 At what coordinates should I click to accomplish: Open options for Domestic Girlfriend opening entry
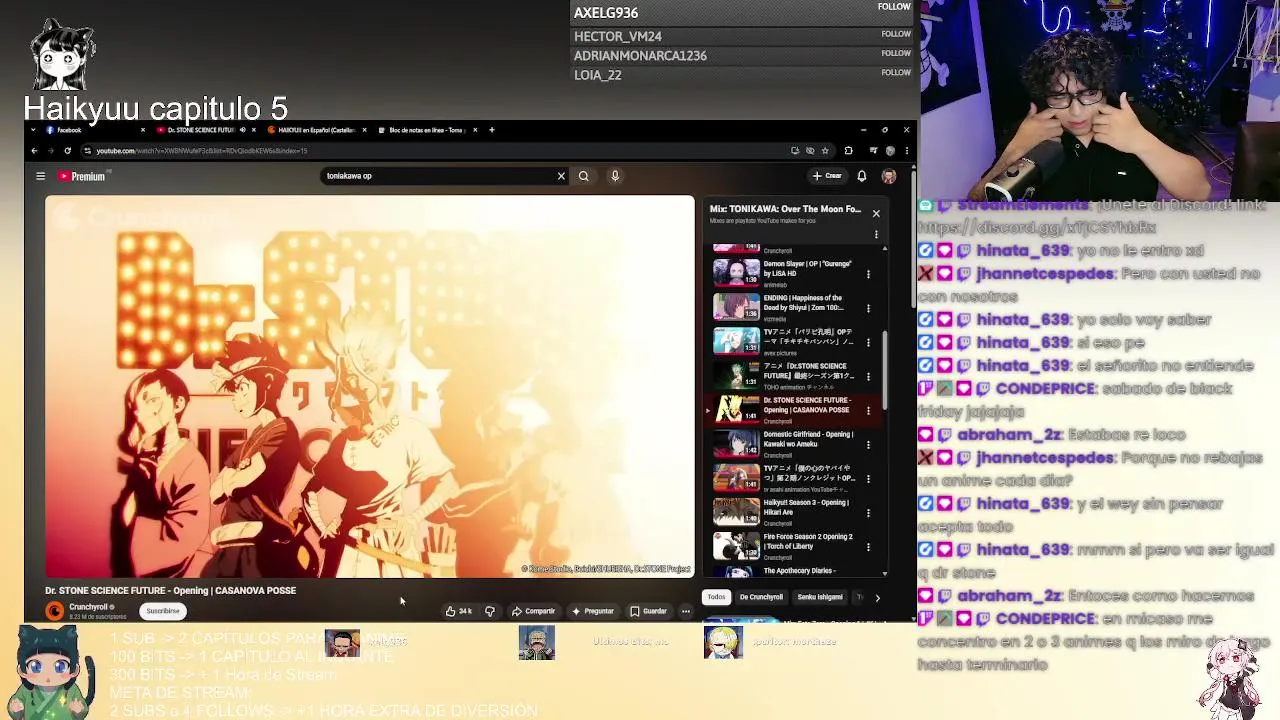[868, 444]
